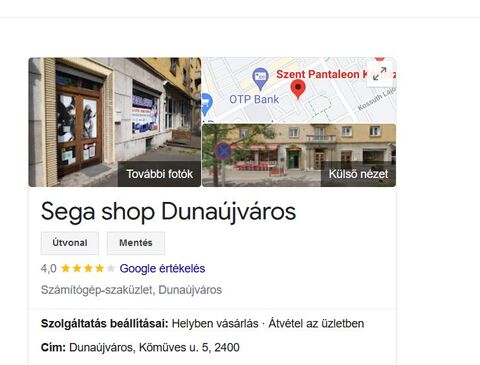This screenshot has width=480, height=365.
Task: Click the gray fifth rating star
Action: tap(111, 268)
